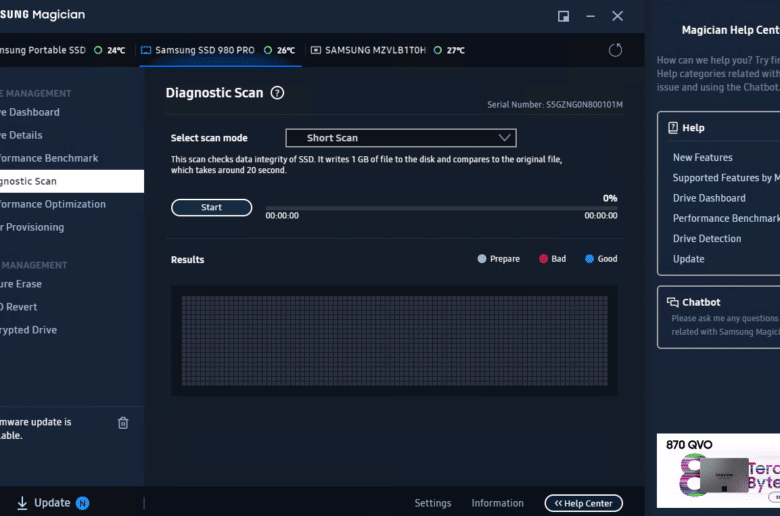The height and width of the screenshot is (516, 780).
Task: Open Over Provisioning sidebar item
Action: [32, 227]
